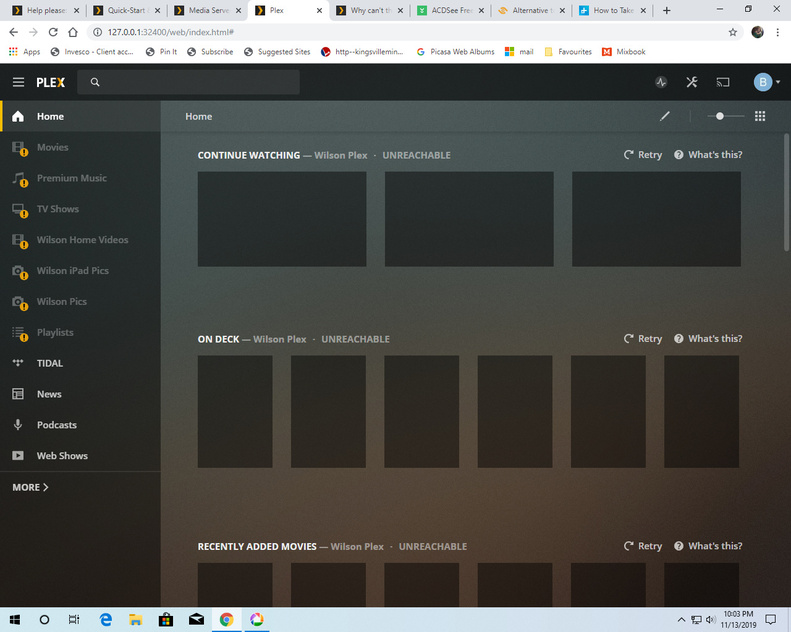Switch to 'How to Take' browser tab

pyautogui.click(x=612, y=10)
